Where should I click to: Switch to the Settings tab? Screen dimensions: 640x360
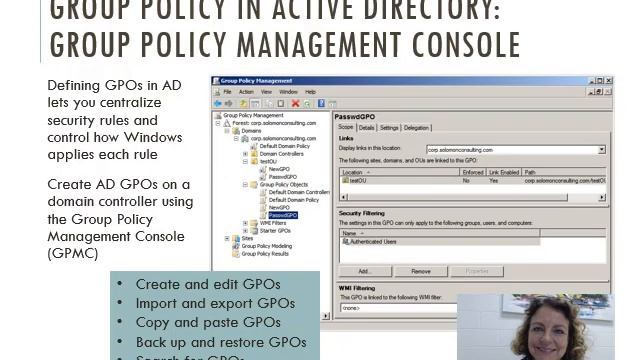pos(389,128)
